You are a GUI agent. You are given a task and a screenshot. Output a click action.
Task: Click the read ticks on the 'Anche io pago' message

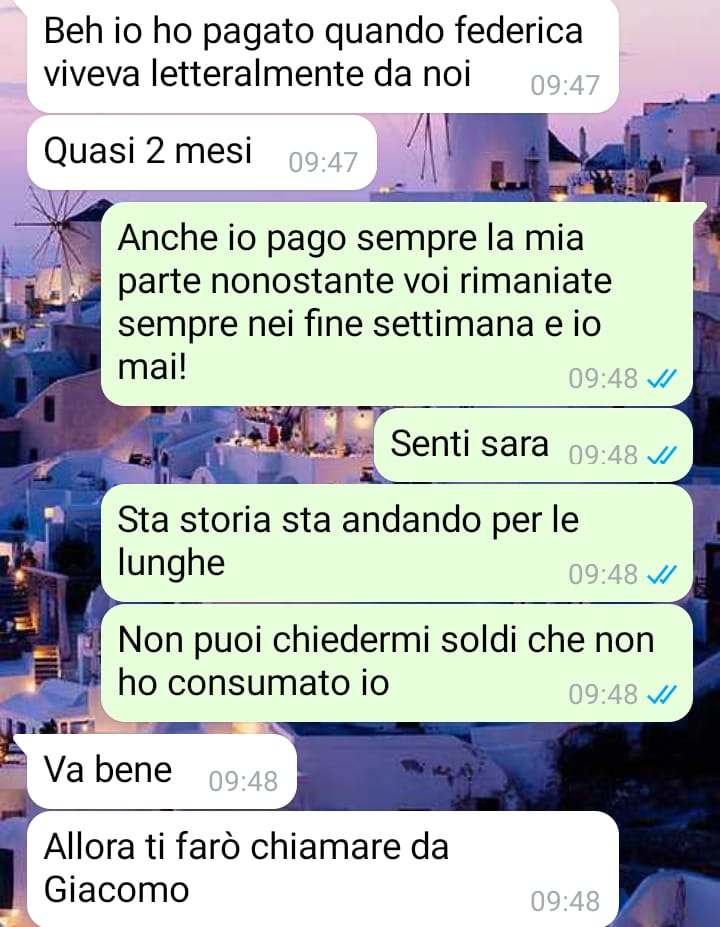click(x=661, y=378)
